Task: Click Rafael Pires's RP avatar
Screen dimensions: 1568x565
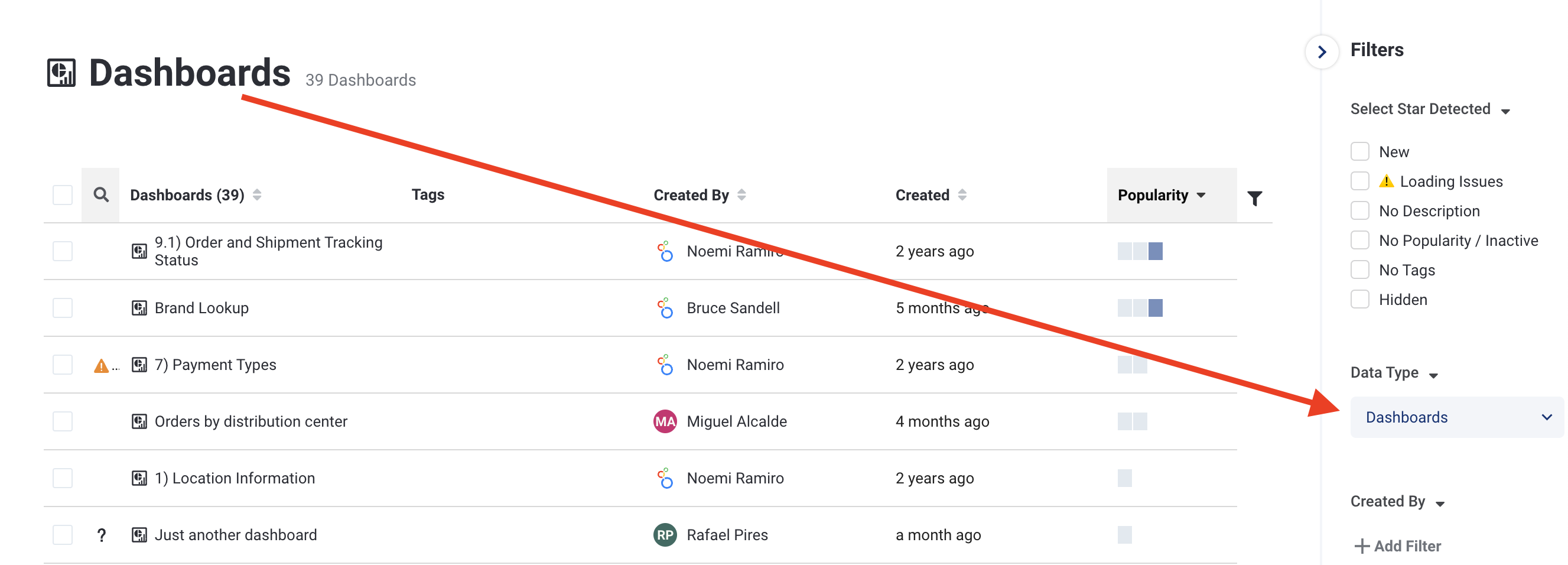Action: coord(665,535)
